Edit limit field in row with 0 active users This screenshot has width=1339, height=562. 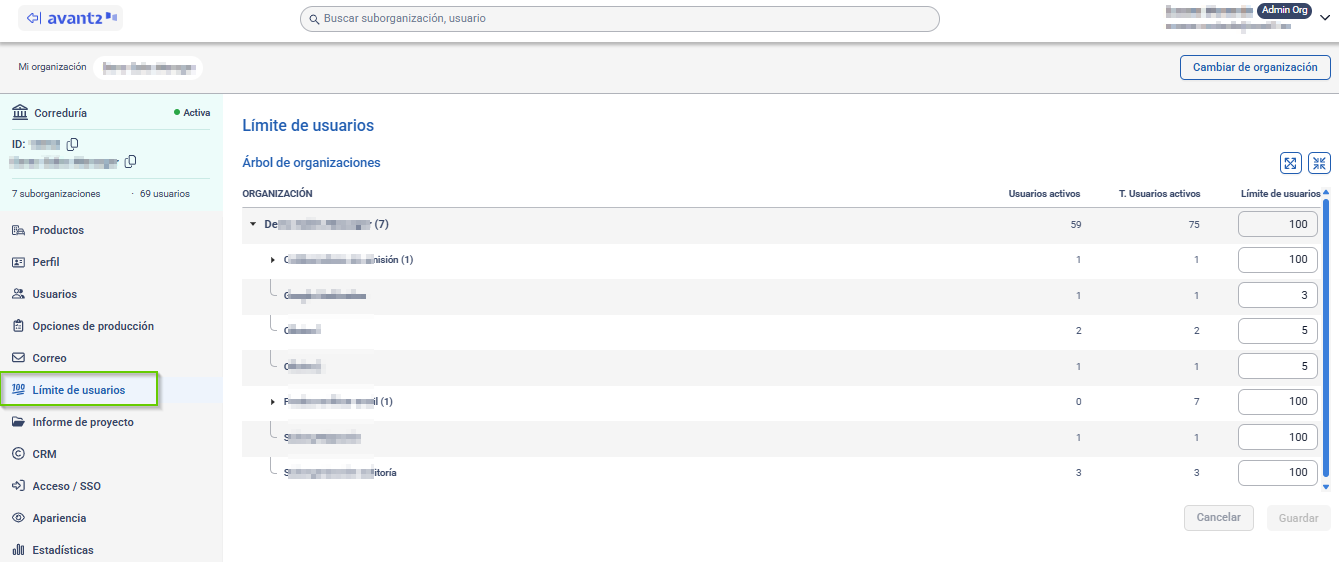pos(1278,401)
